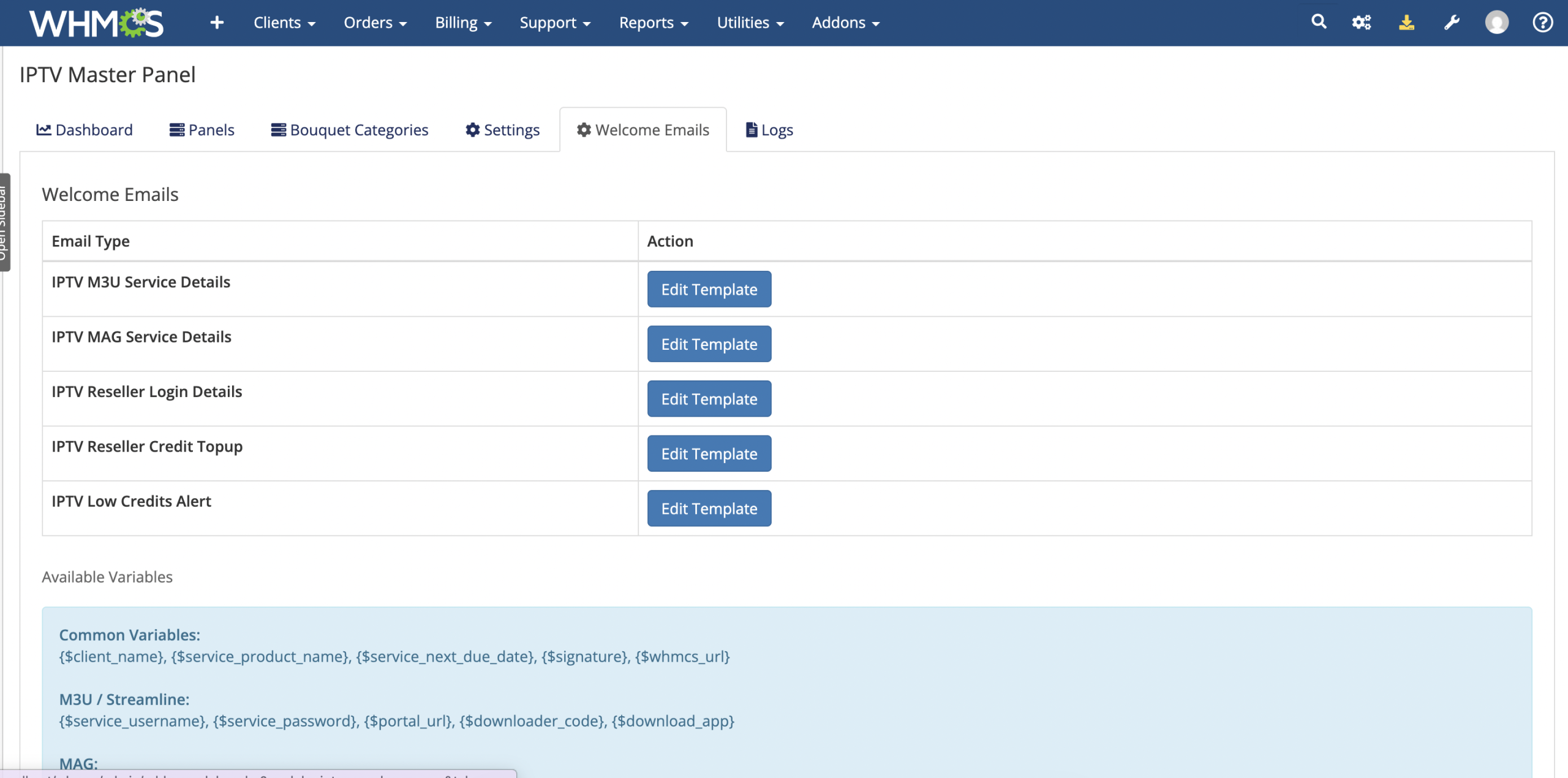Go to the Settings tab
This screenshot has height=778, width=1568.
pyautogui.click(x=502, y=130)
